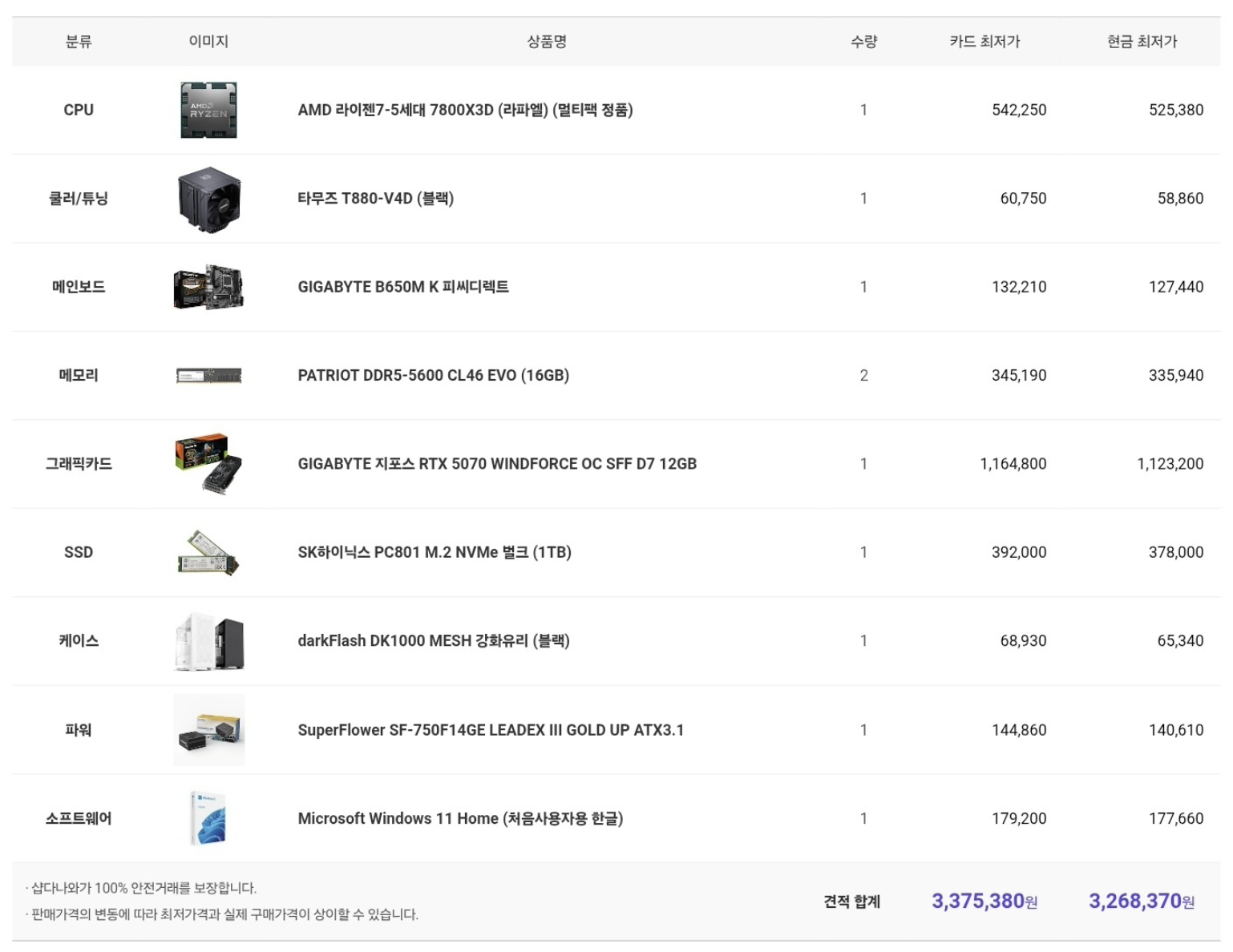Open darkFlash DK1000 MESH 강화유리 link
This screenshot has width=1233, height=952.
point(434,641)
